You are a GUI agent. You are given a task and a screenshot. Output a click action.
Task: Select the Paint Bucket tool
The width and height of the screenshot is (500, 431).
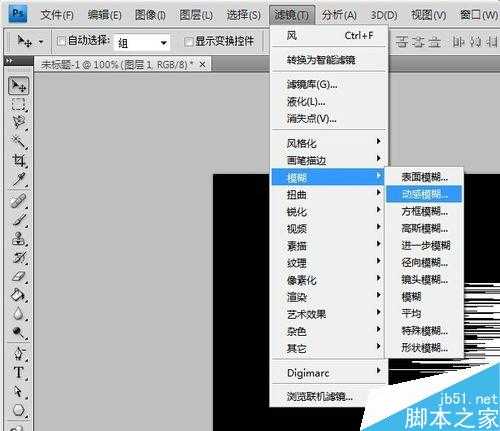coord(18,295)
